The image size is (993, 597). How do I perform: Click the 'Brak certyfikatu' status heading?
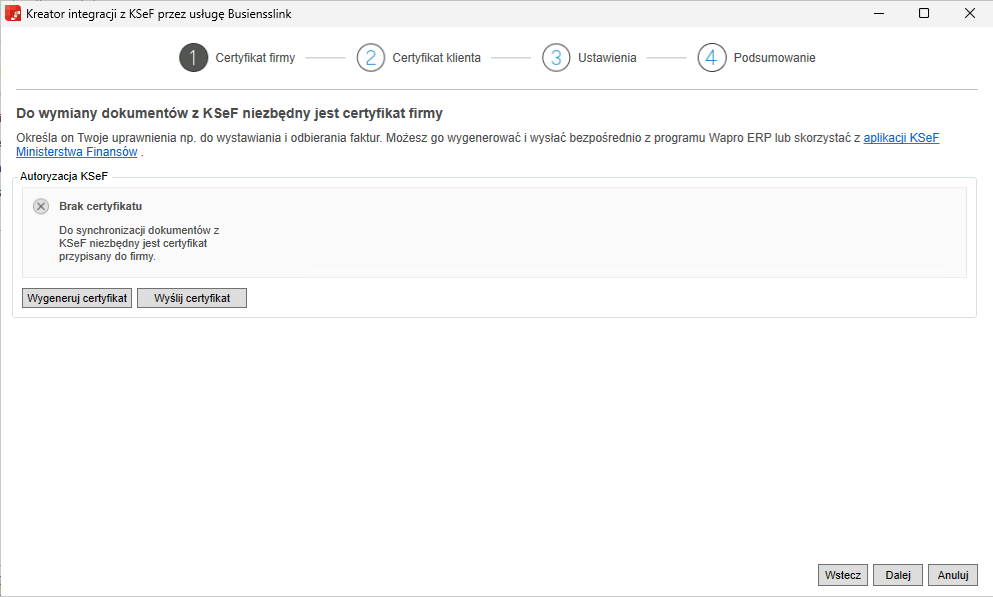100,207
